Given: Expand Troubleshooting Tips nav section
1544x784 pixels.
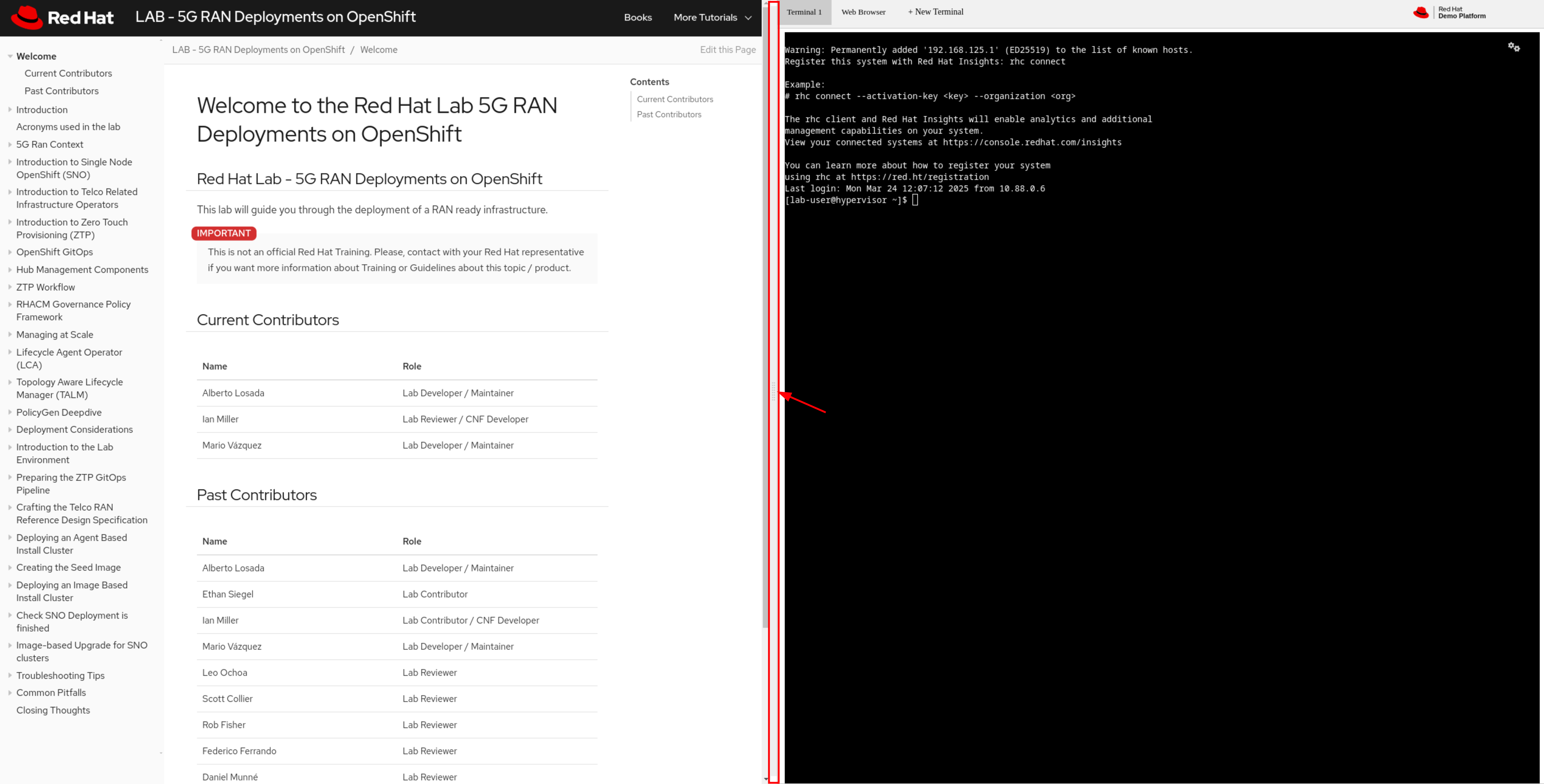Looking at the screenshot, I should 10,675.
